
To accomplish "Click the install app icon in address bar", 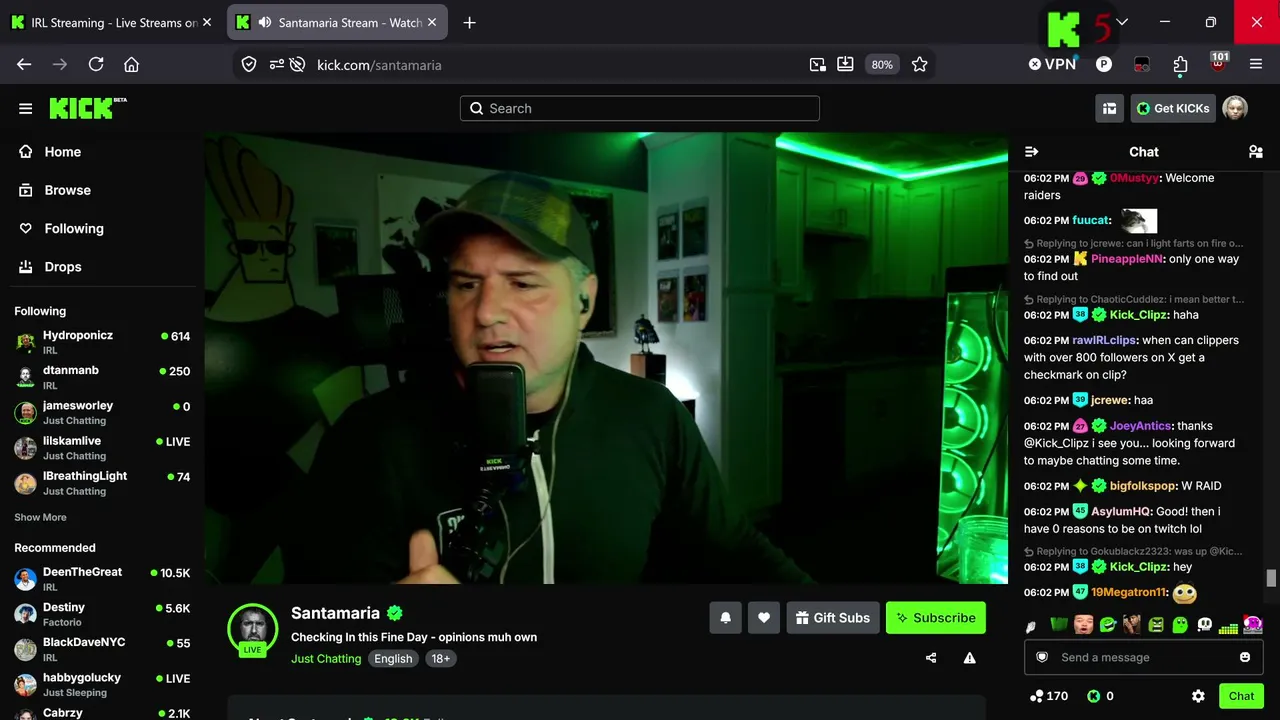I will tap(845, 65).
